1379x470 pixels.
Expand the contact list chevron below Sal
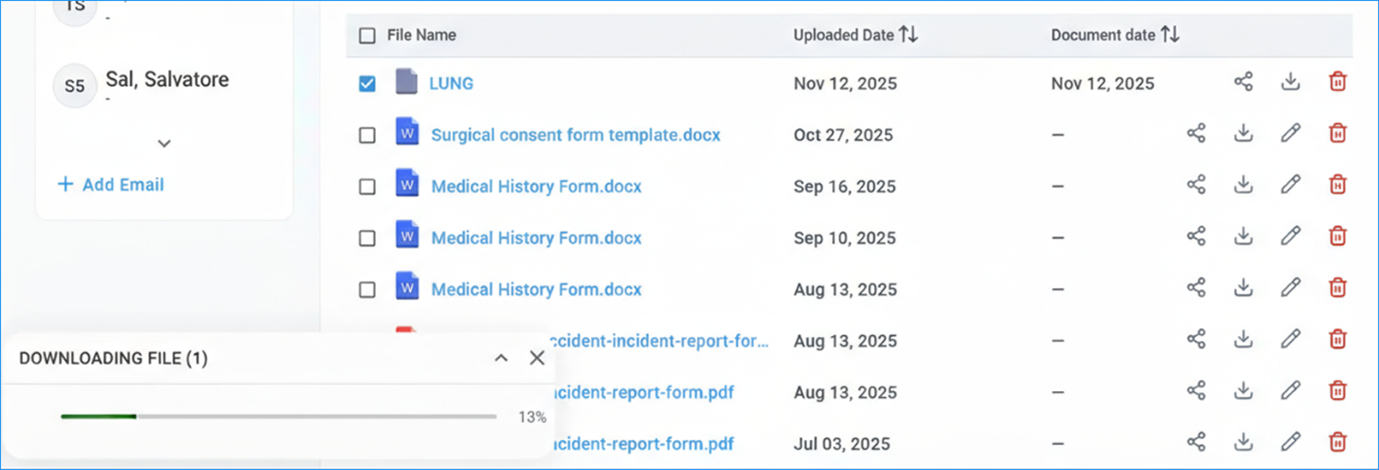(165, 144)
